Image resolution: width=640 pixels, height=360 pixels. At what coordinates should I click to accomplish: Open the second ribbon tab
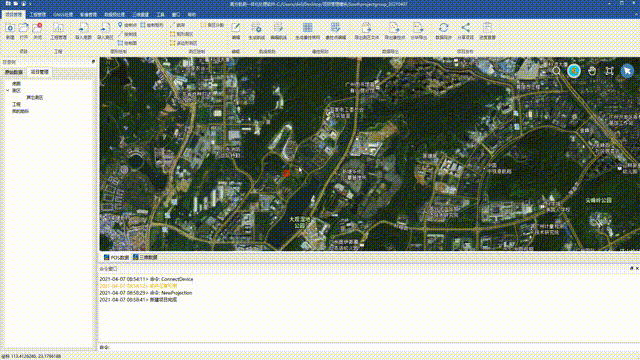(x=38, y=14)
